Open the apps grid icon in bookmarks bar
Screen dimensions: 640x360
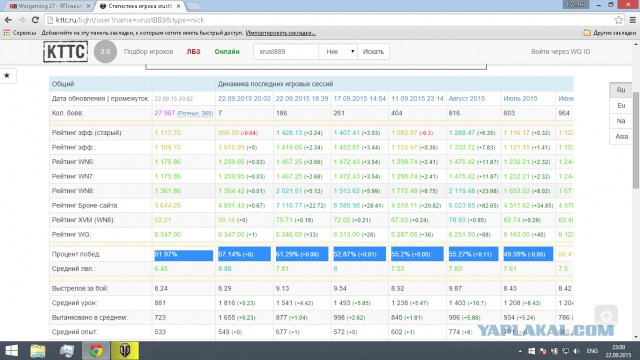[x=7, y=33]
